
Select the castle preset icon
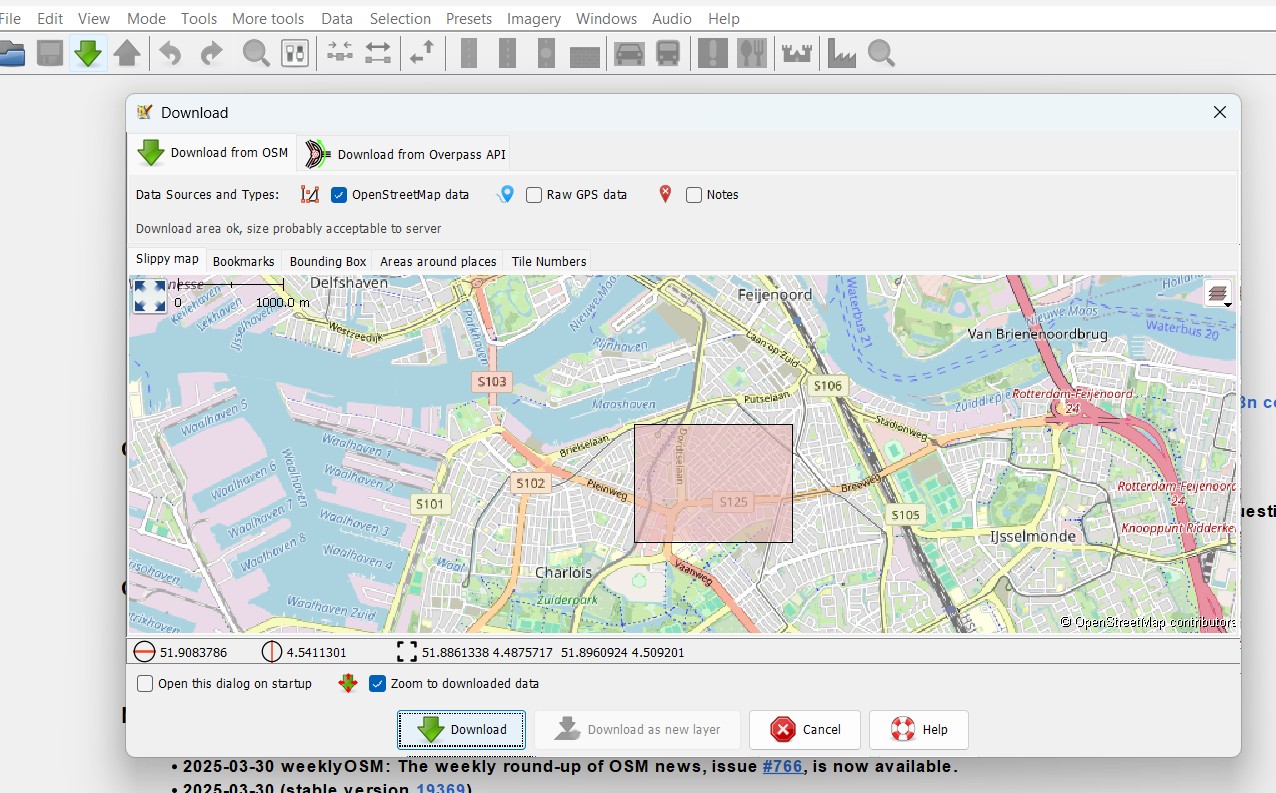(x=797, y=53)
